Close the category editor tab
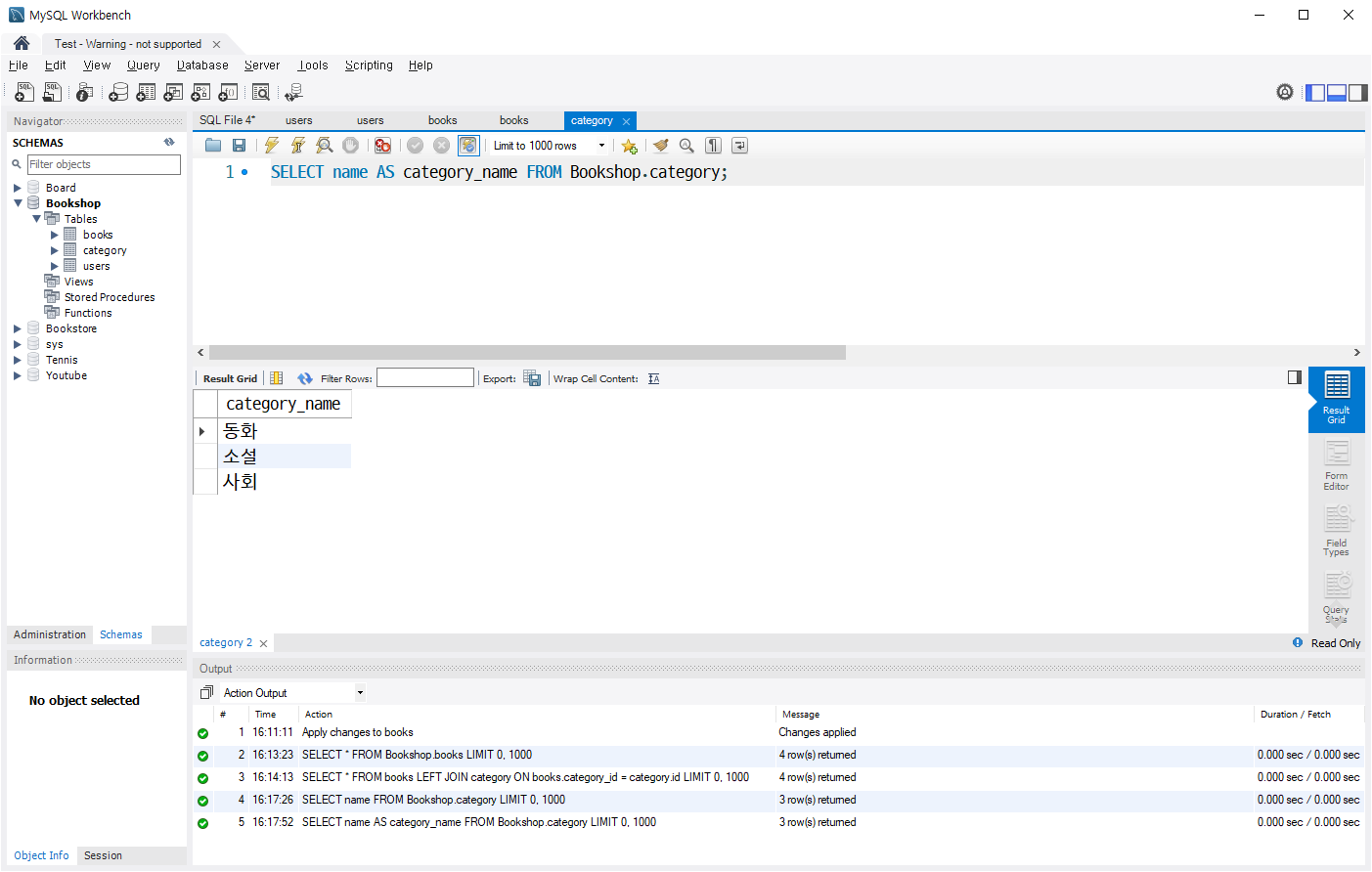 click(626, 121)
